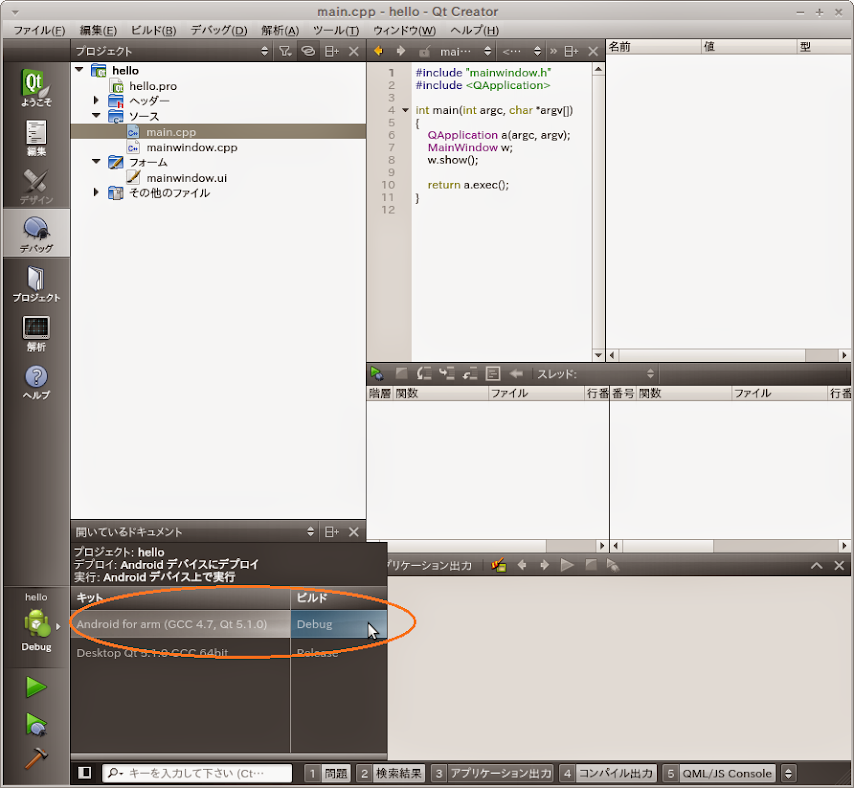Open the Window (ウィンドウ) menu
Screen dimensions: 854x788
click(405, 30)
